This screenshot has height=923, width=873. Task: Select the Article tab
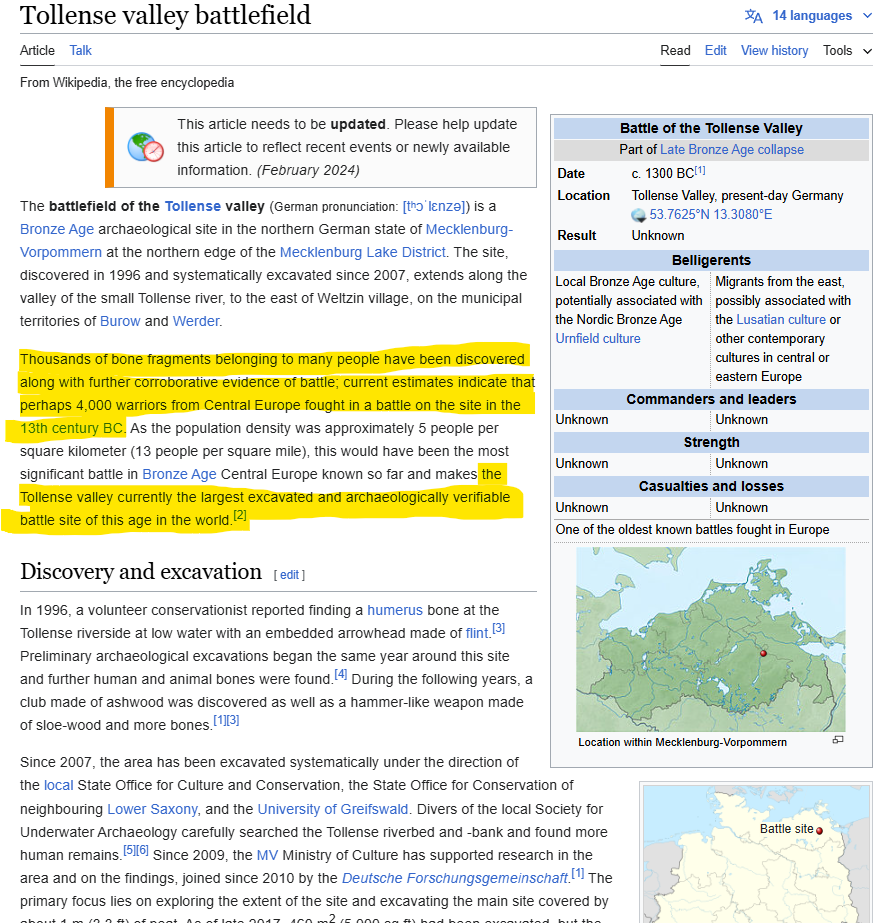(37, 51)
